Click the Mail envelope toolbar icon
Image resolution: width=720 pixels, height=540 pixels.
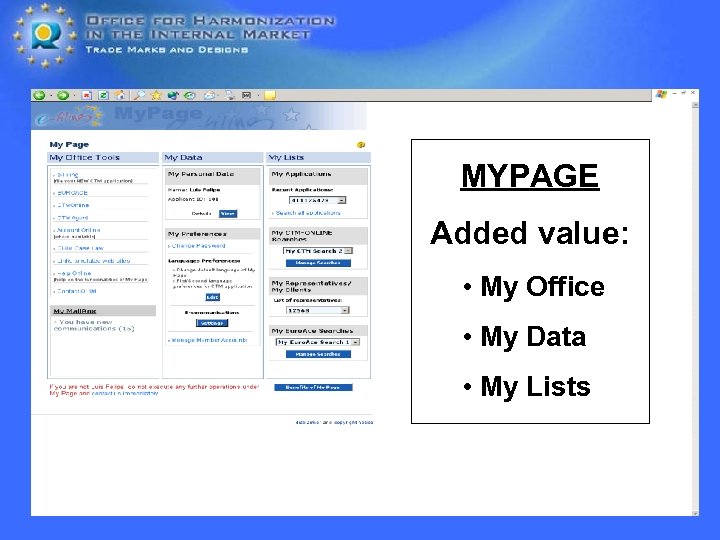[209, 95]
